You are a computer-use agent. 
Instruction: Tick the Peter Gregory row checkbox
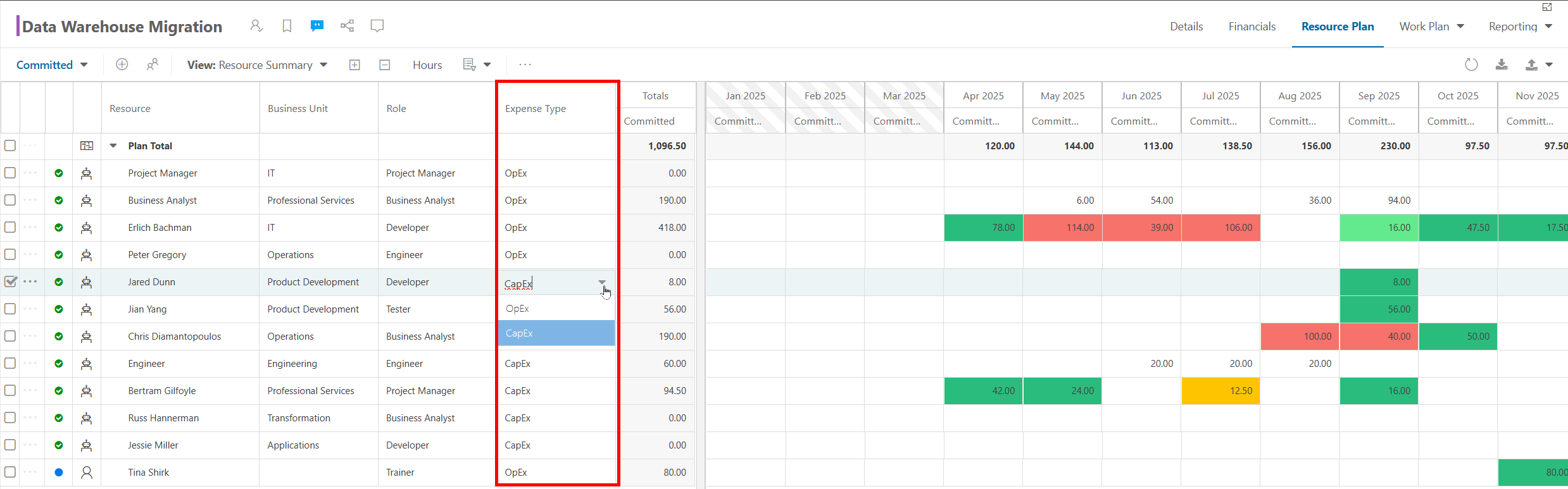click(10, 254)
